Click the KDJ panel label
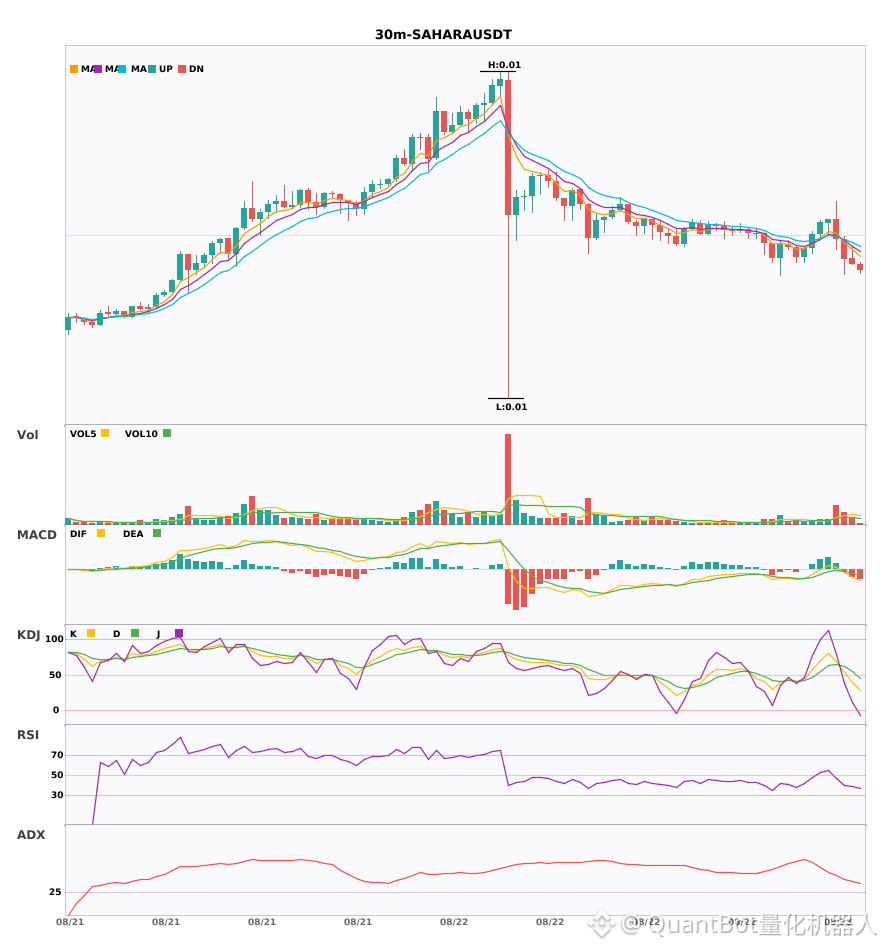This screenshot has height=950, width=885. pyautogui.click(x=28, y=635)
